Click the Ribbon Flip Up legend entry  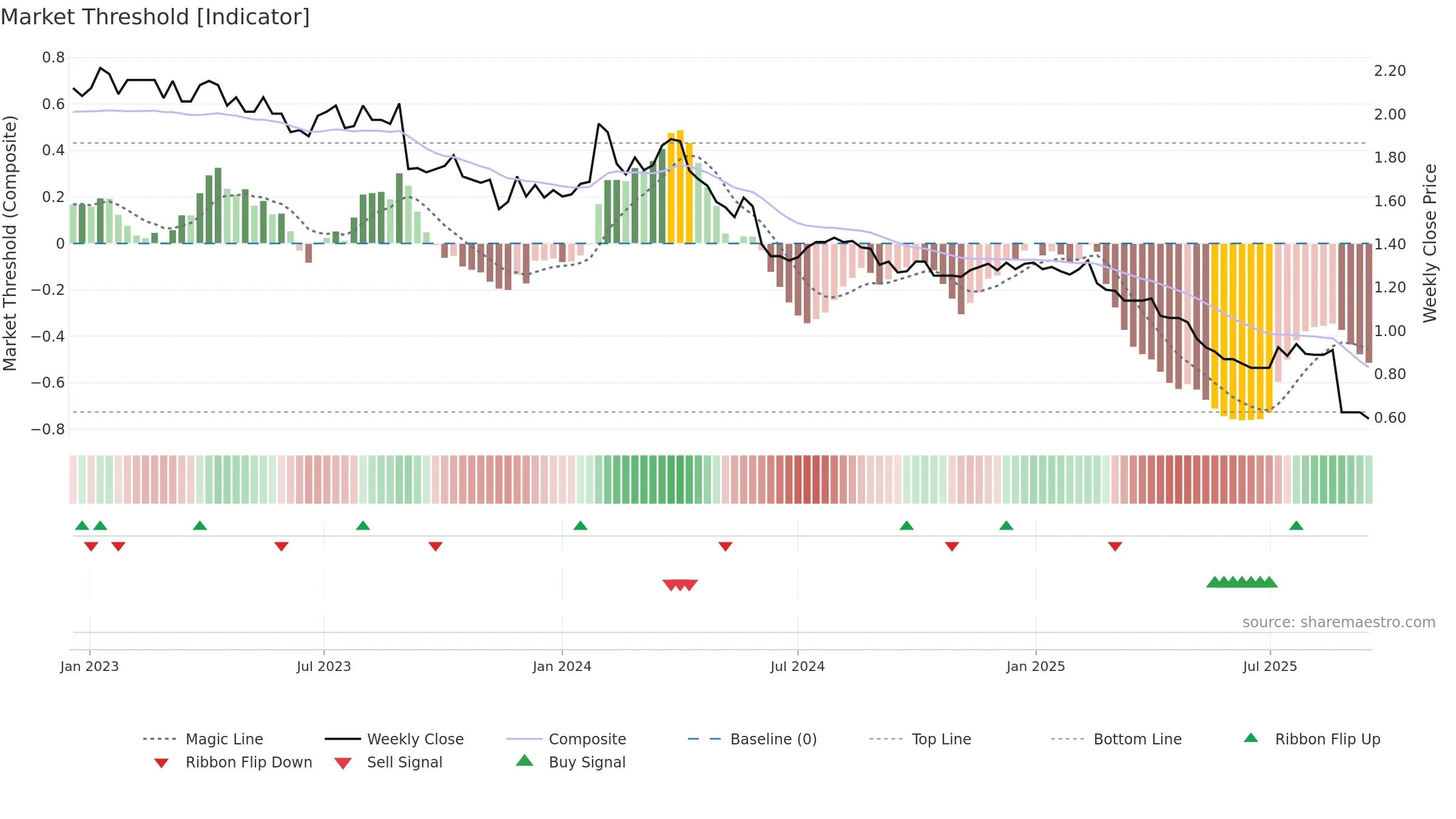(1312, 739)
